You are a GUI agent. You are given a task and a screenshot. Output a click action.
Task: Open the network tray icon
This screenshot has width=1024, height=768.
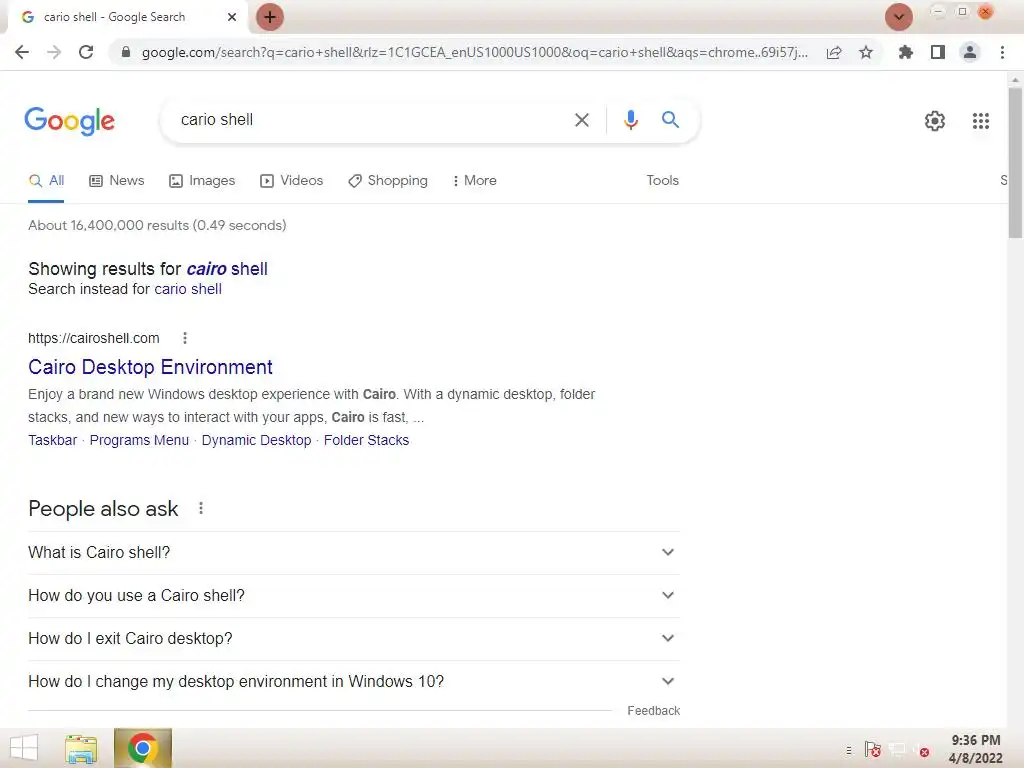click(x=897, y=750)
